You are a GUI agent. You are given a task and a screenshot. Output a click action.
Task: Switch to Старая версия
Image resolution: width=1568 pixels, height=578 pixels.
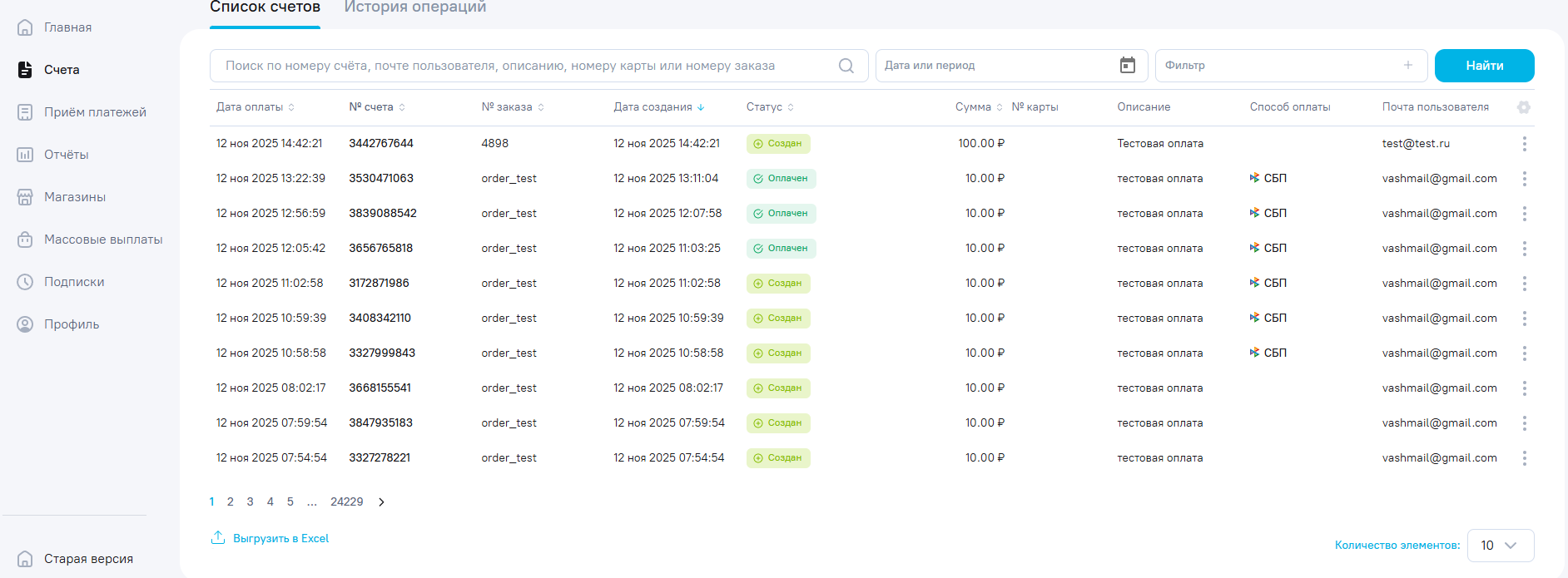coord(88,559)
